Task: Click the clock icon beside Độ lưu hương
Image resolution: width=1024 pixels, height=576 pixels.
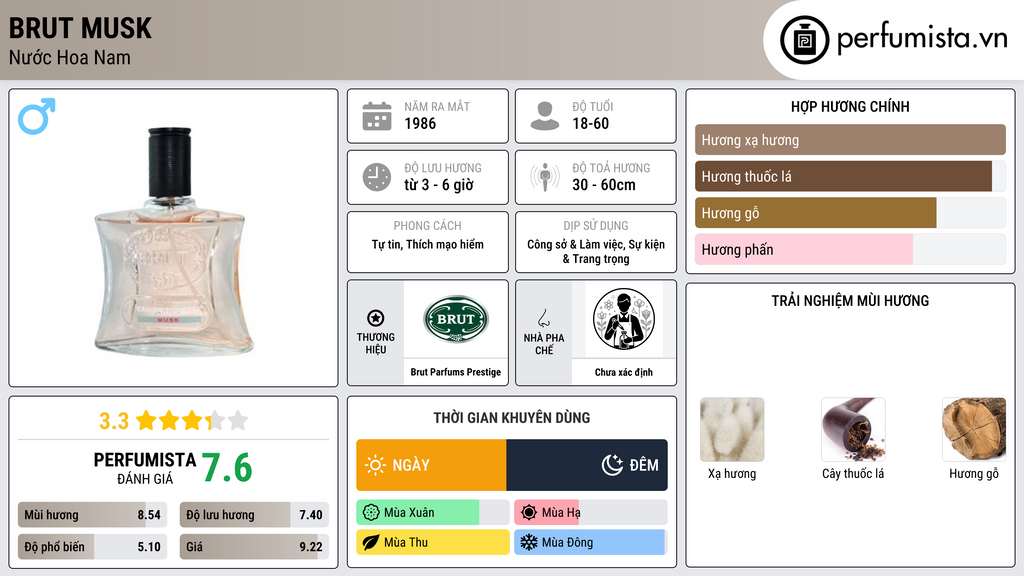Action: pos(377,177)
